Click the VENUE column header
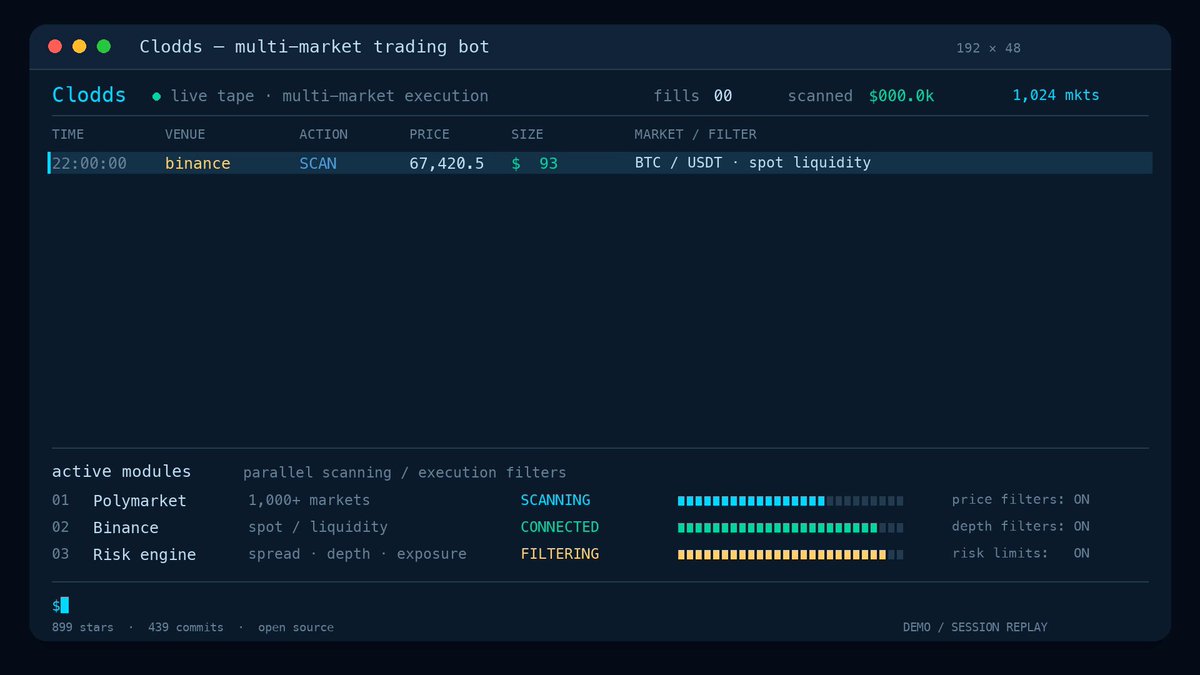Image resolution: width=1200 pixels, height=675 pixels. click(x=185, y=134)
